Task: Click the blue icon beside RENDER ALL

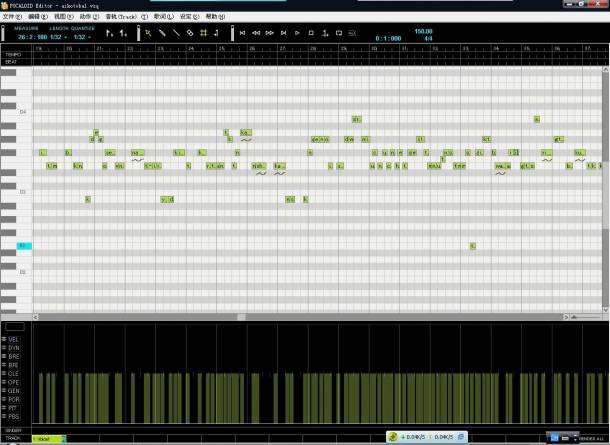Action: point(554,438)
